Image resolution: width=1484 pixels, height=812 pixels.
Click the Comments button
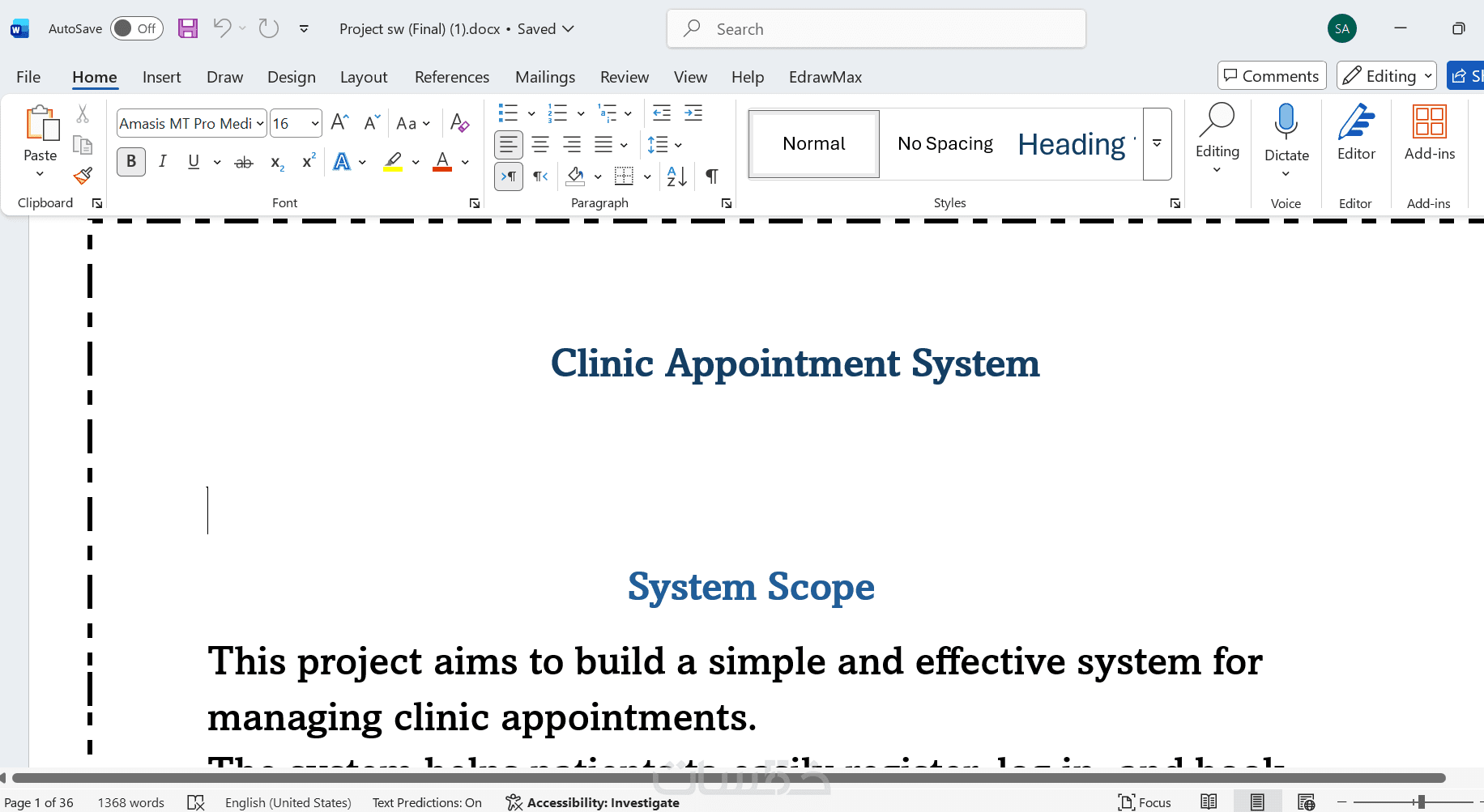(1272, 75)
